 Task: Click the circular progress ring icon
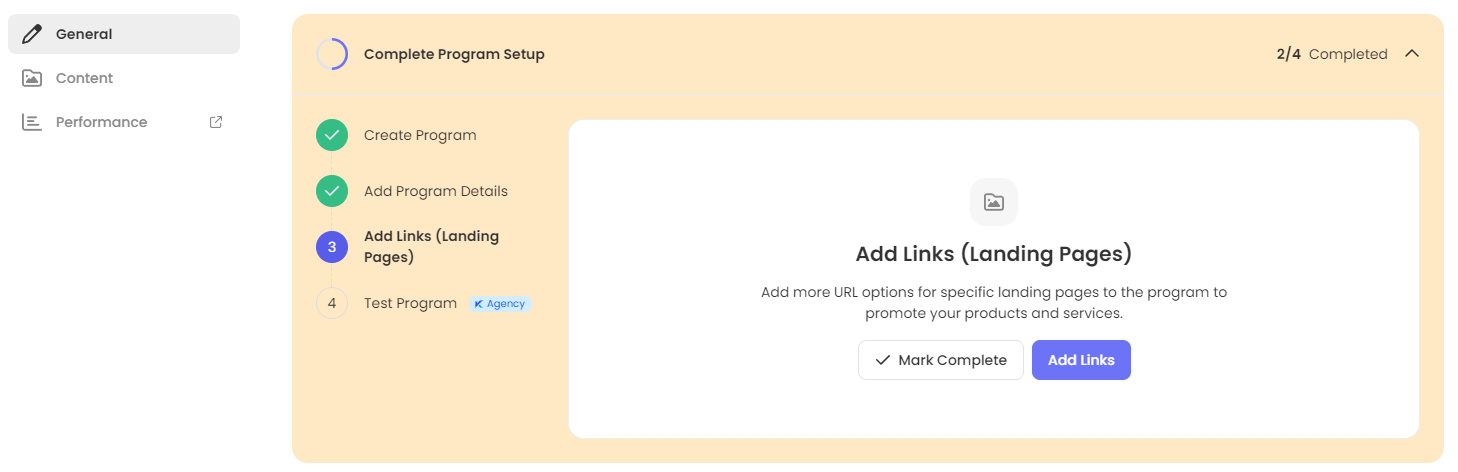point(332,54)
